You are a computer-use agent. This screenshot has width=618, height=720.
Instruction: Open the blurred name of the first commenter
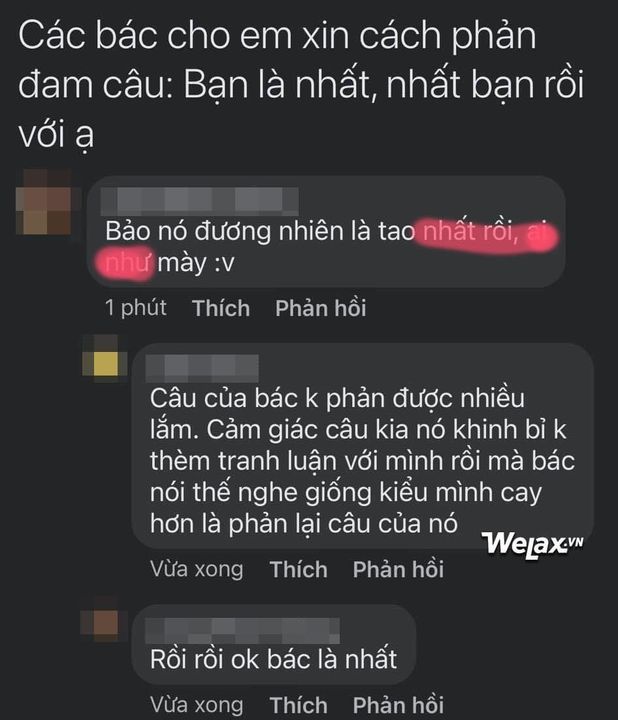(200, 201)
